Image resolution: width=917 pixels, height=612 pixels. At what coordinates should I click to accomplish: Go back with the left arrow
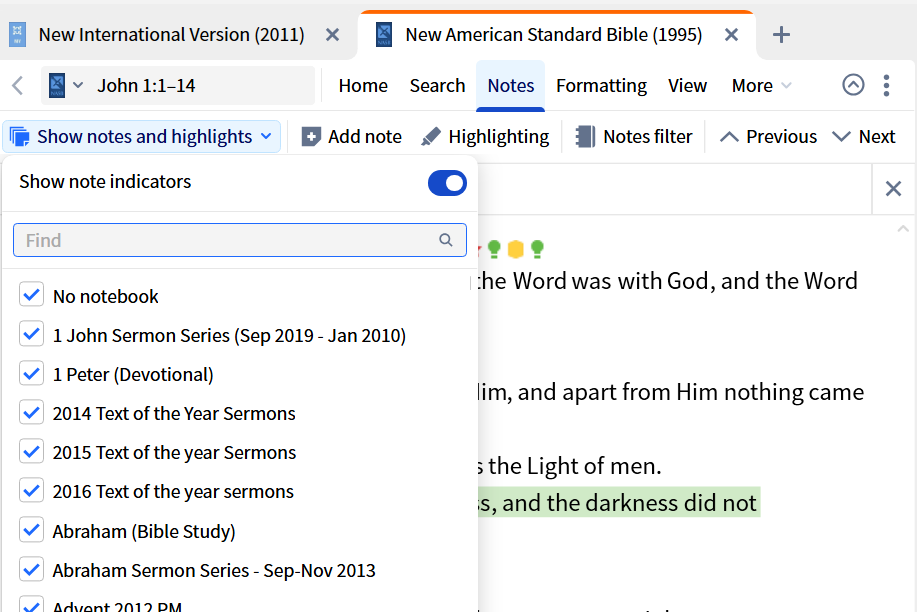[x=17, y=86]
